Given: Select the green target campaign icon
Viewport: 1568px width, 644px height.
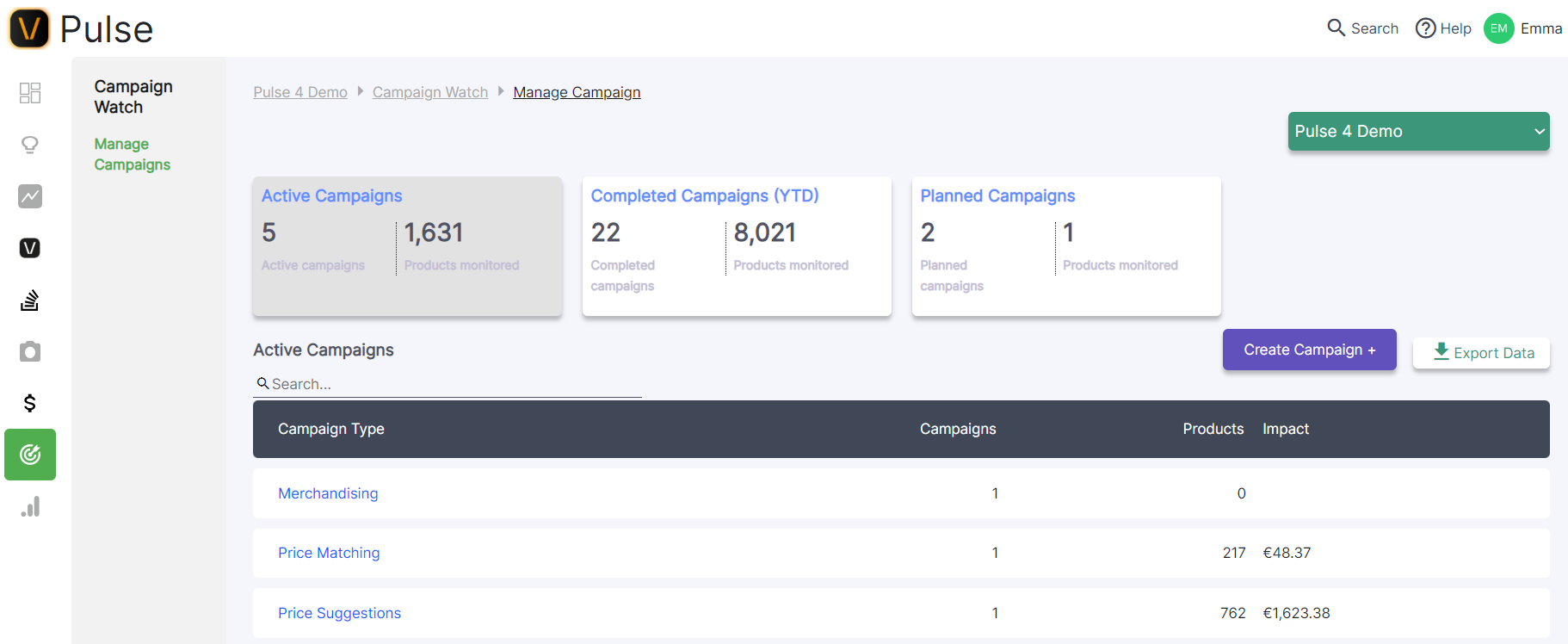Looking at the screenshot, I should pos(30,455).
